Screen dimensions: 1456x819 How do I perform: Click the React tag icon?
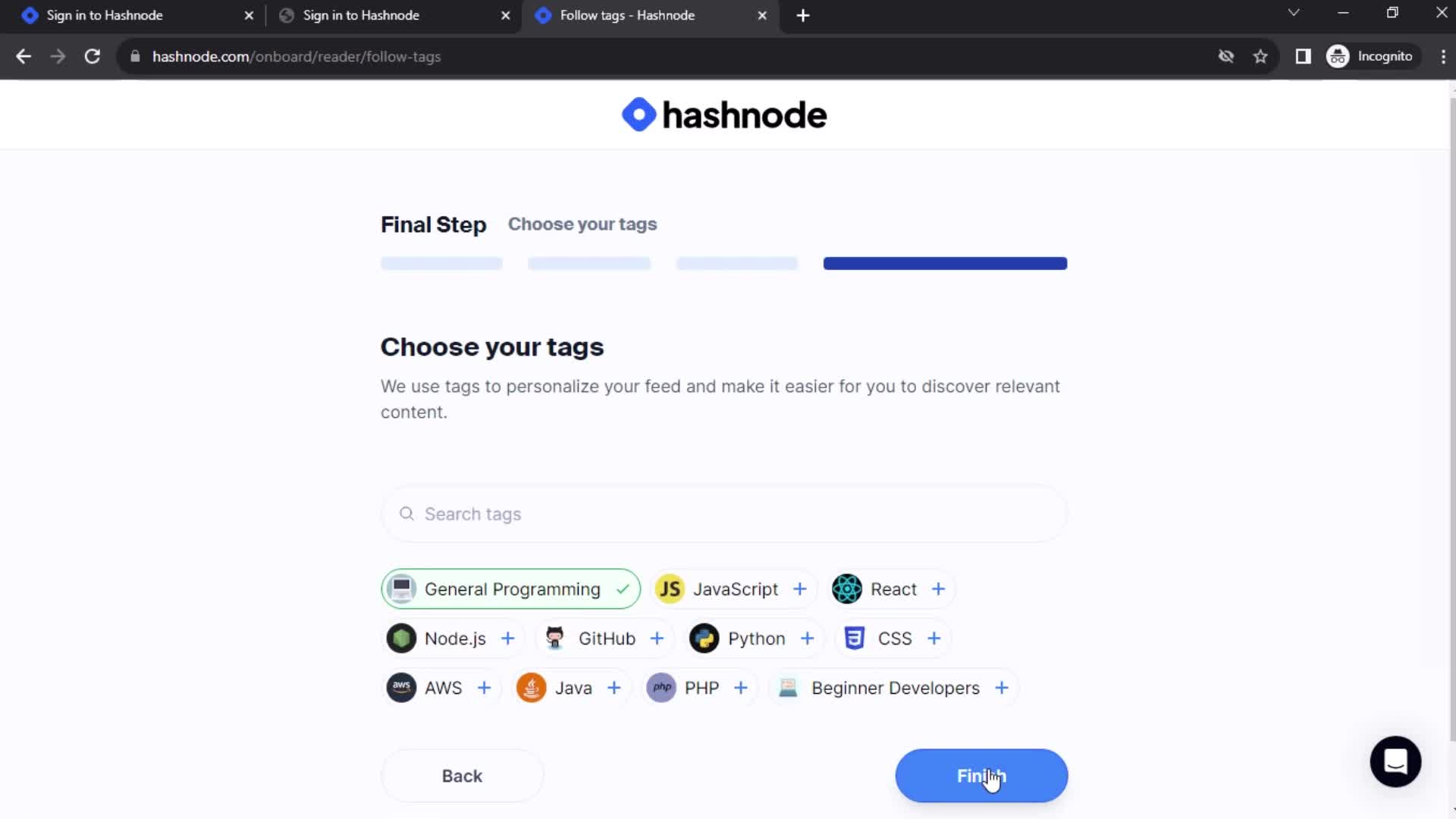pyautogui.click(x=848, y=589)
